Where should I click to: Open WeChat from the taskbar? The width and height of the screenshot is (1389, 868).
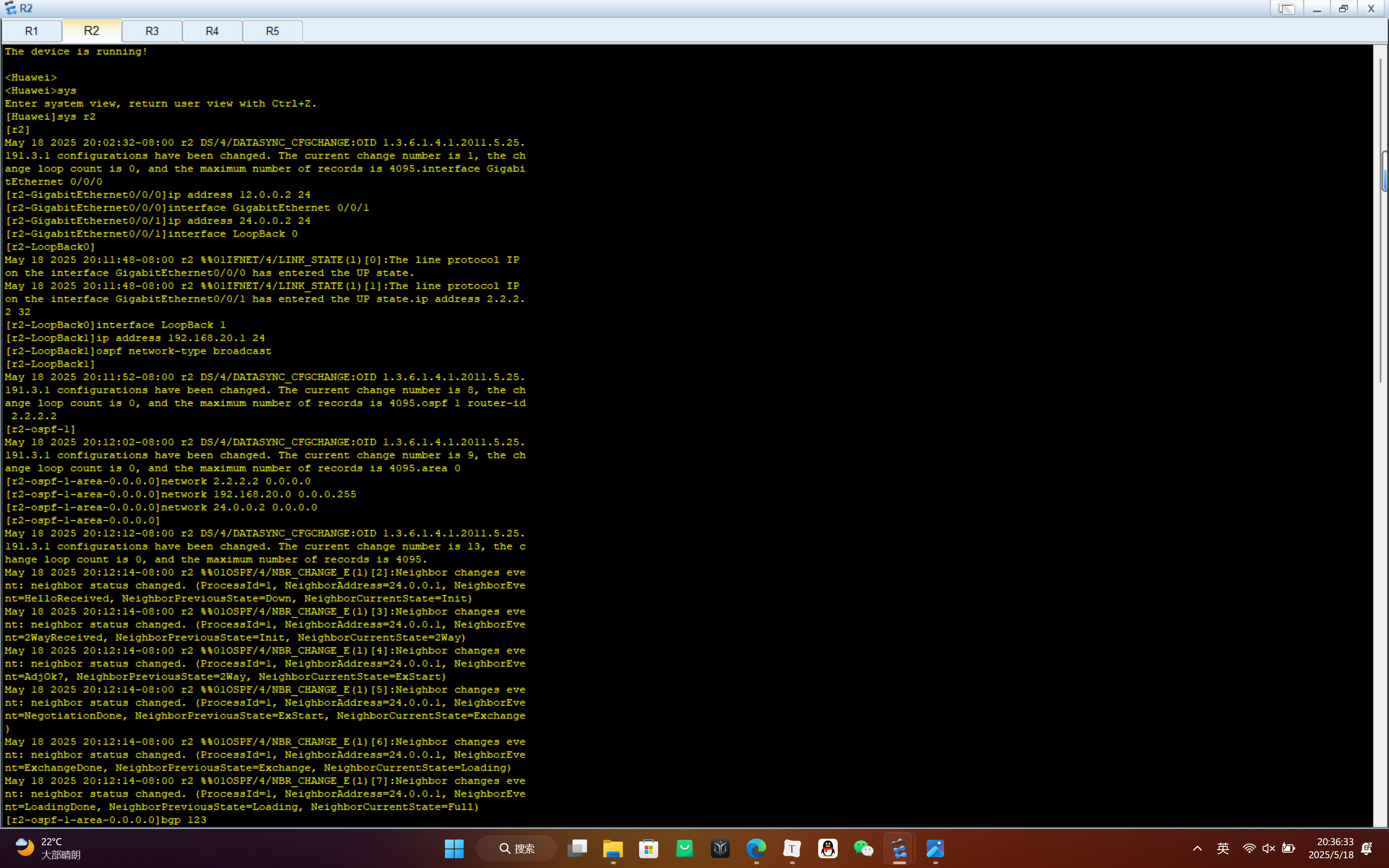pyautogui.click(x=863, y=848)
